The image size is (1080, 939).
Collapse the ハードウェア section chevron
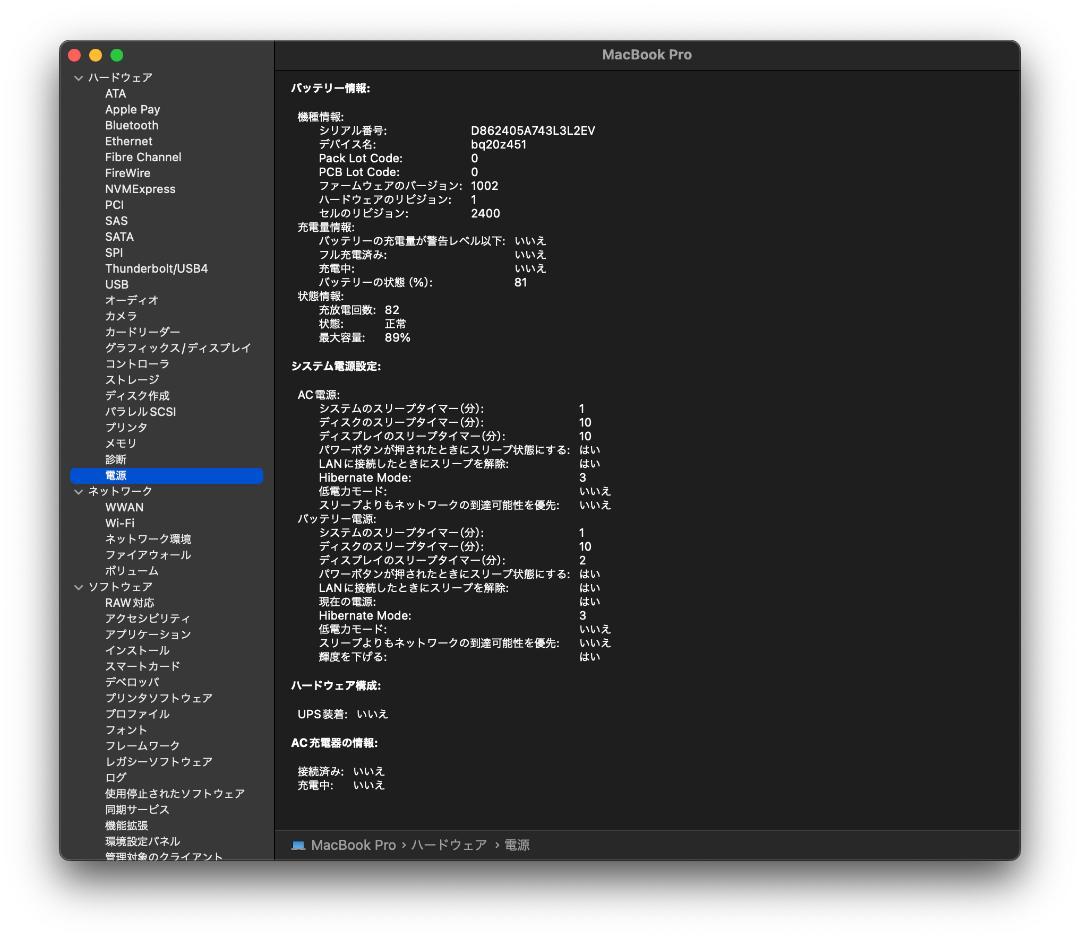[x=79, y=78]
